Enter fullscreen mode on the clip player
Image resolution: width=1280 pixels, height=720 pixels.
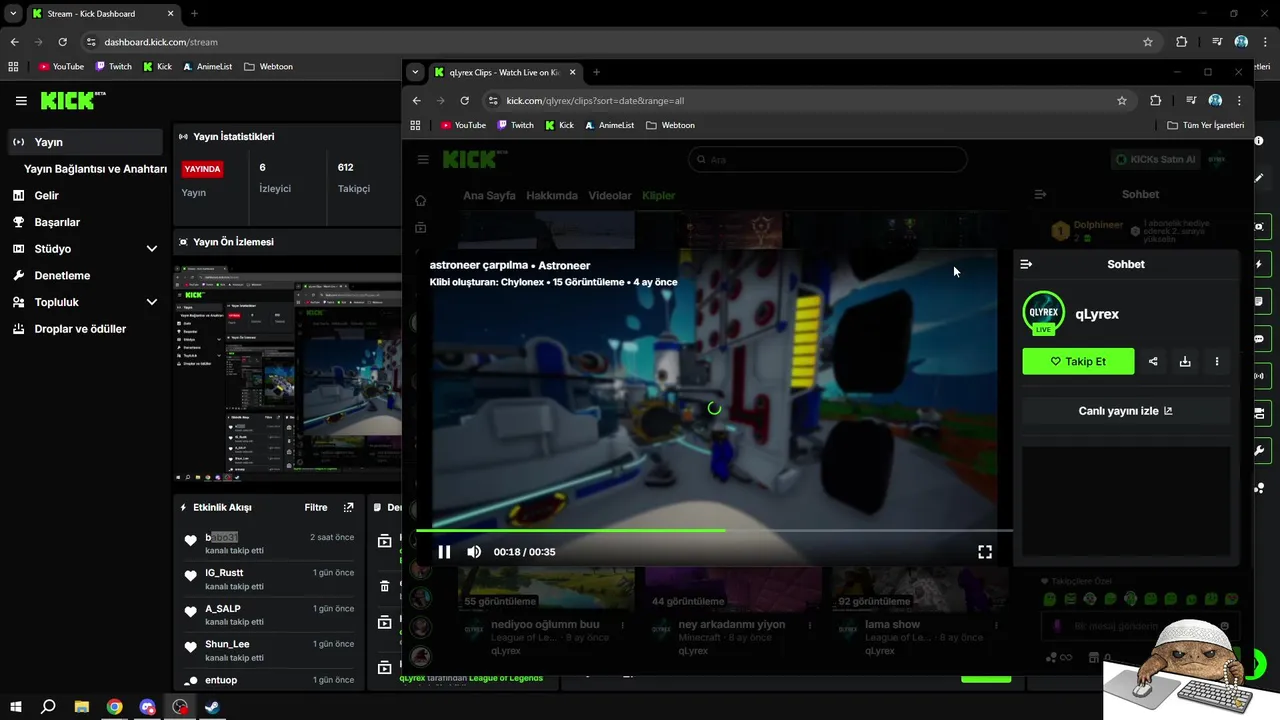(x=985, y=552)
